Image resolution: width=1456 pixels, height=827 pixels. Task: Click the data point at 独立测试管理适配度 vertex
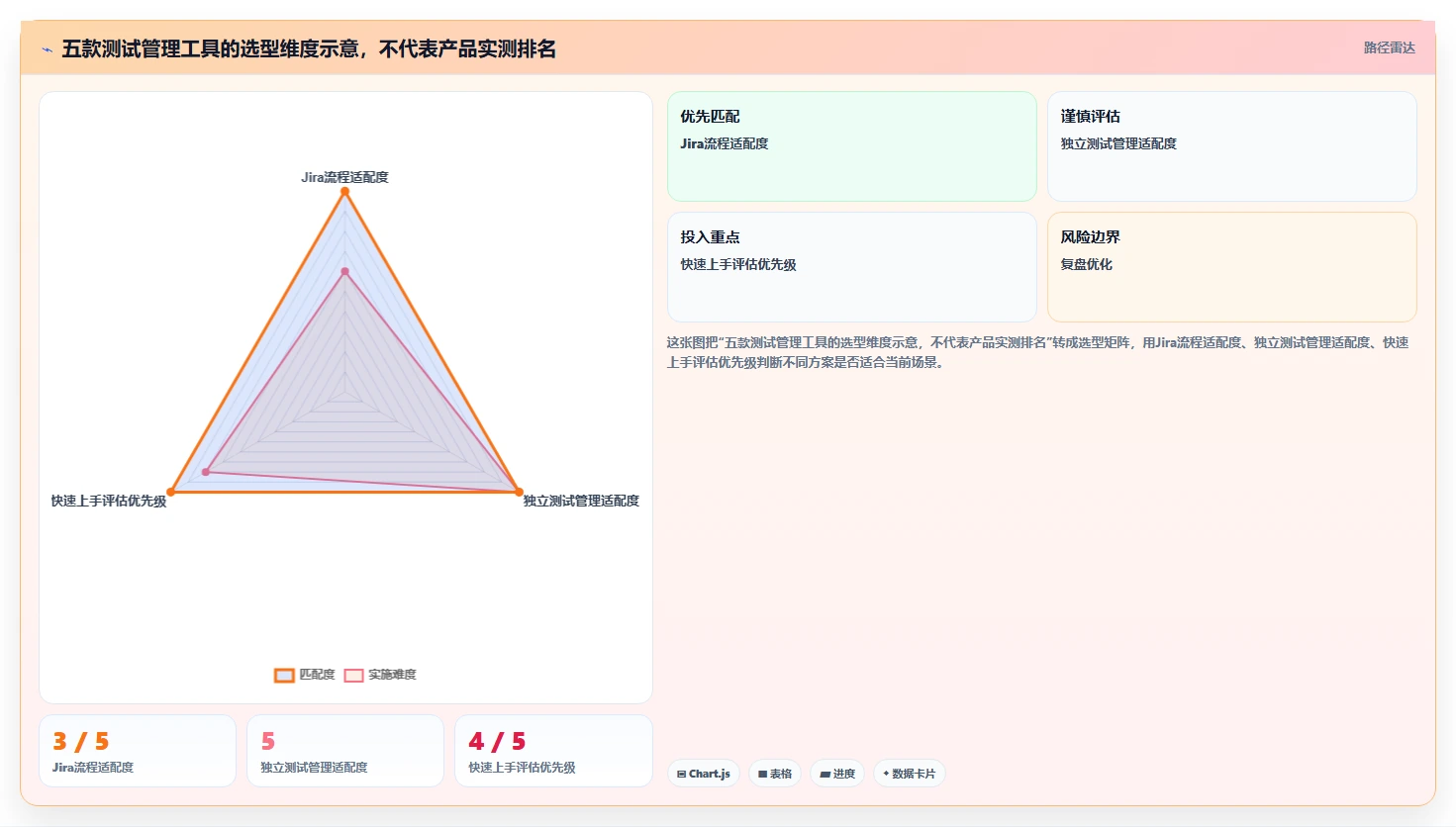pos(519,492)
